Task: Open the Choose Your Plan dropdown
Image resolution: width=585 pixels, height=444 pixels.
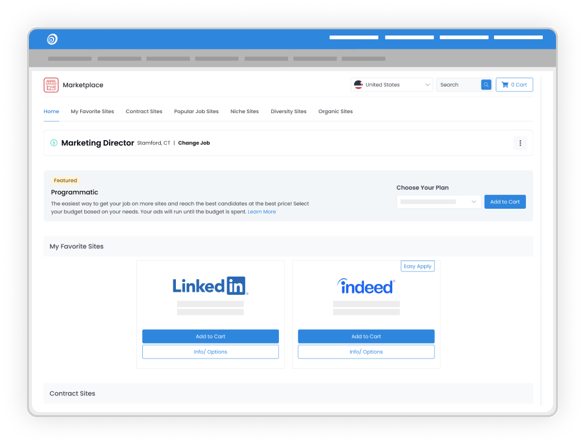Action: (x=439, y=202)
